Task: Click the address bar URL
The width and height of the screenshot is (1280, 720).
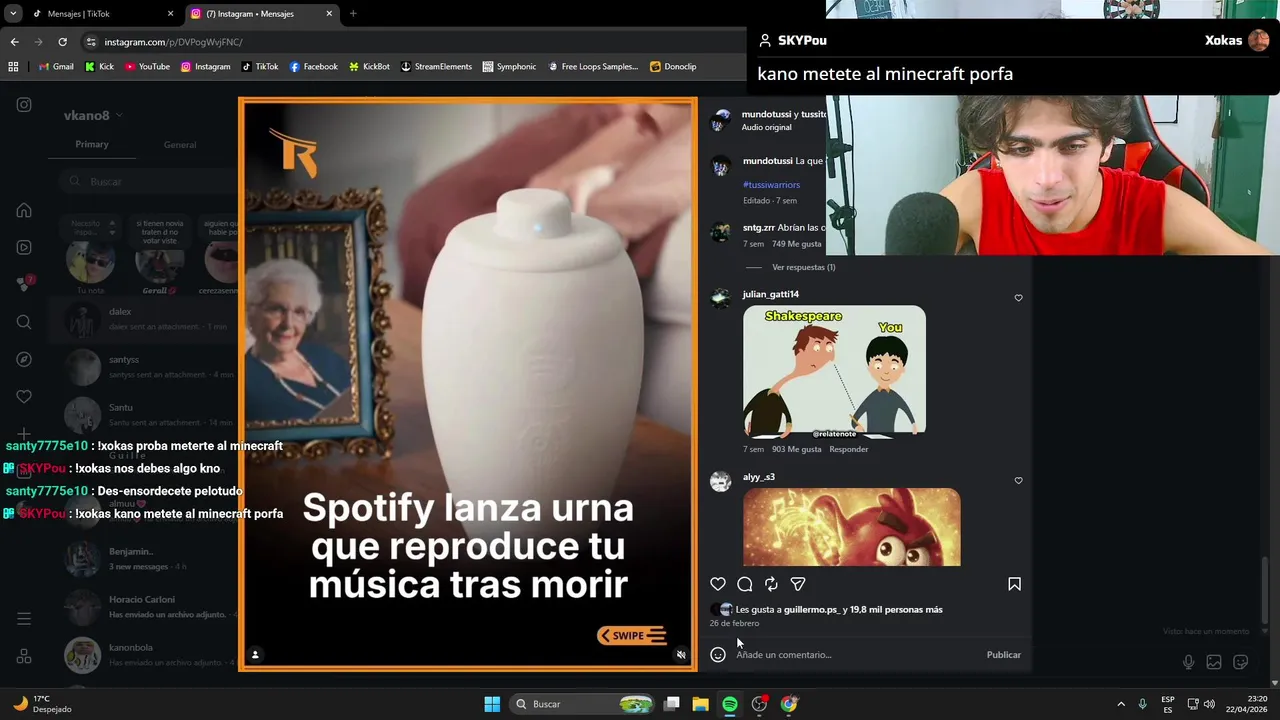Action: (173, 42)
